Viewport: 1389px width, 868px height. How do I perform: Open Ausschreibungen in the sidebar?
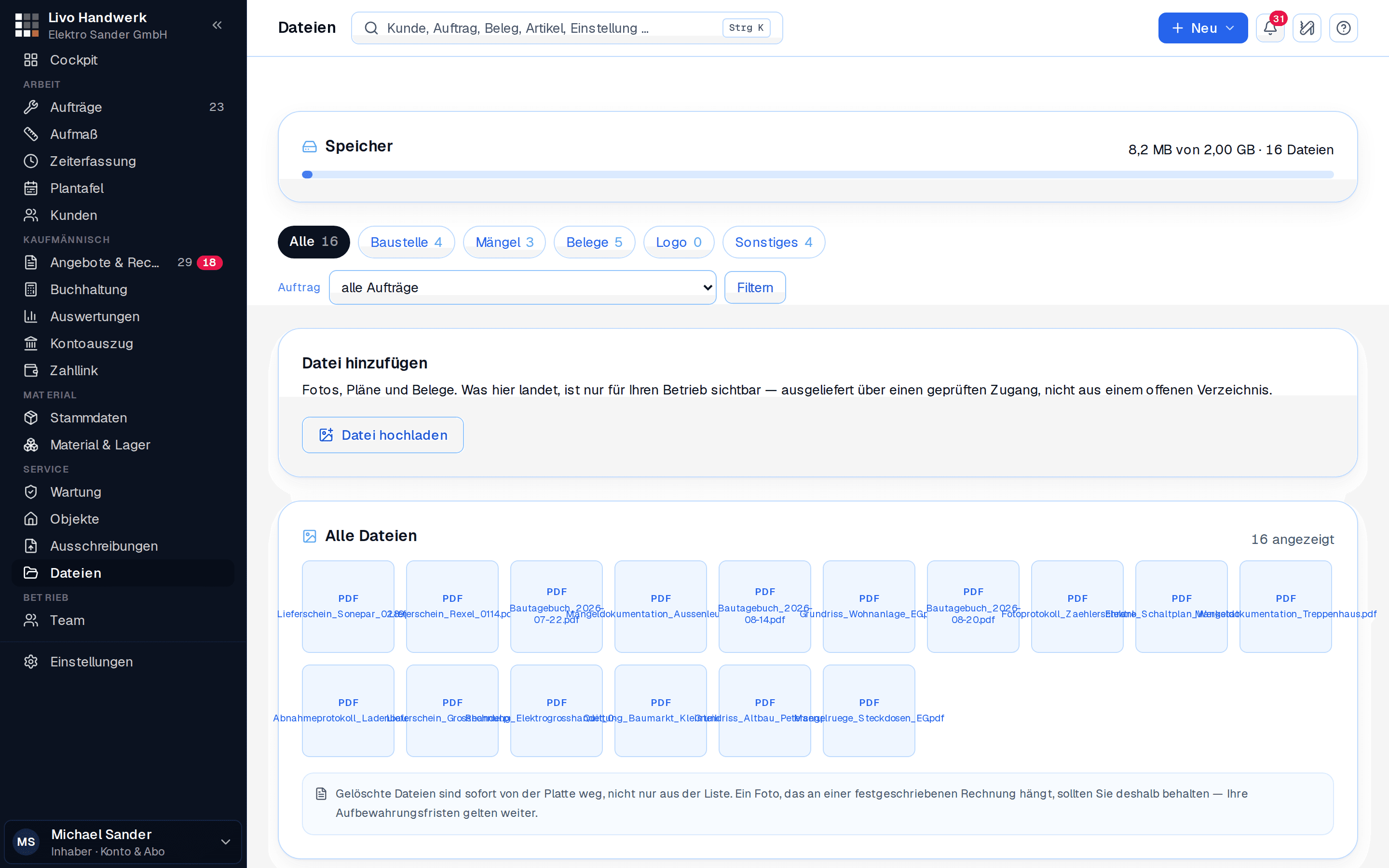click(123, 545)
